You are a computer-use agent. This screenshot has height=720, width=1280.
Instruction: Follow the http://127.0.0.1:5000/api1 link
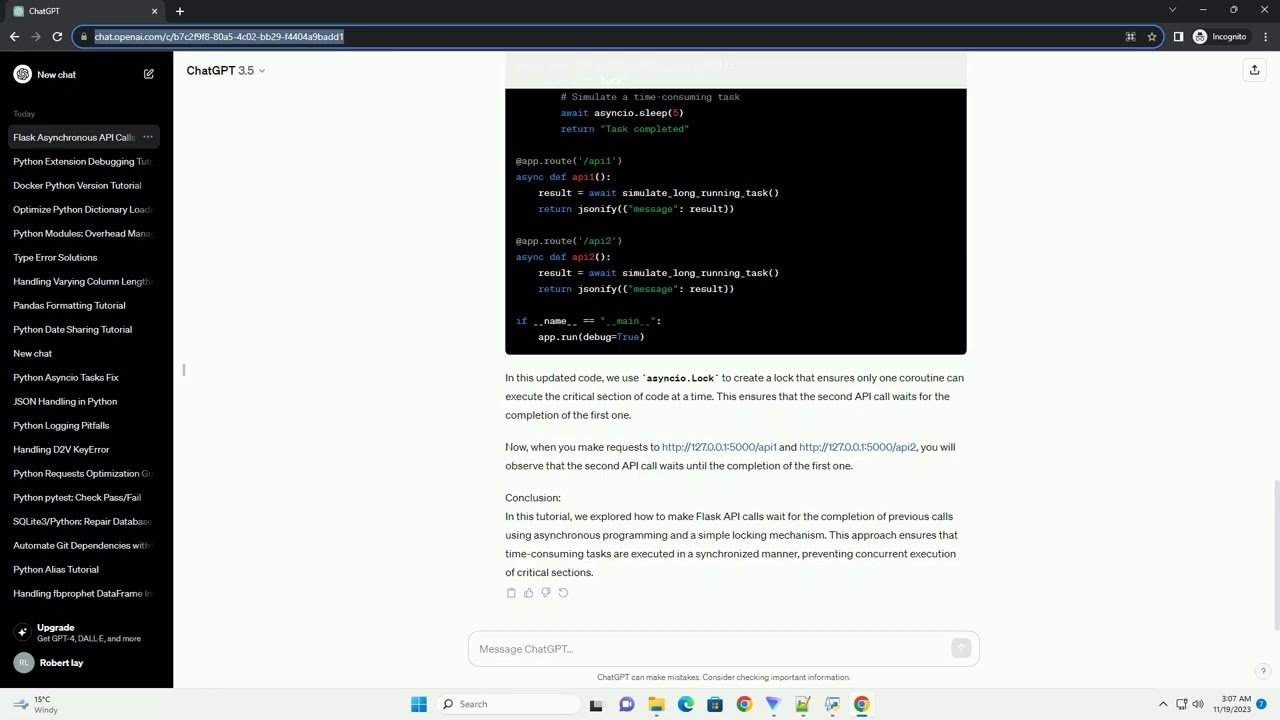pos(719,447)
